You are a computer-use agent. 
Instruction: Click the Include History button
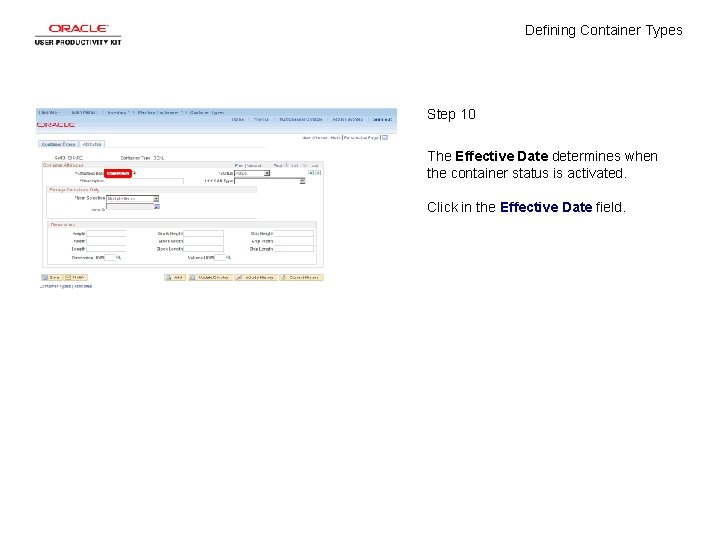256,277
